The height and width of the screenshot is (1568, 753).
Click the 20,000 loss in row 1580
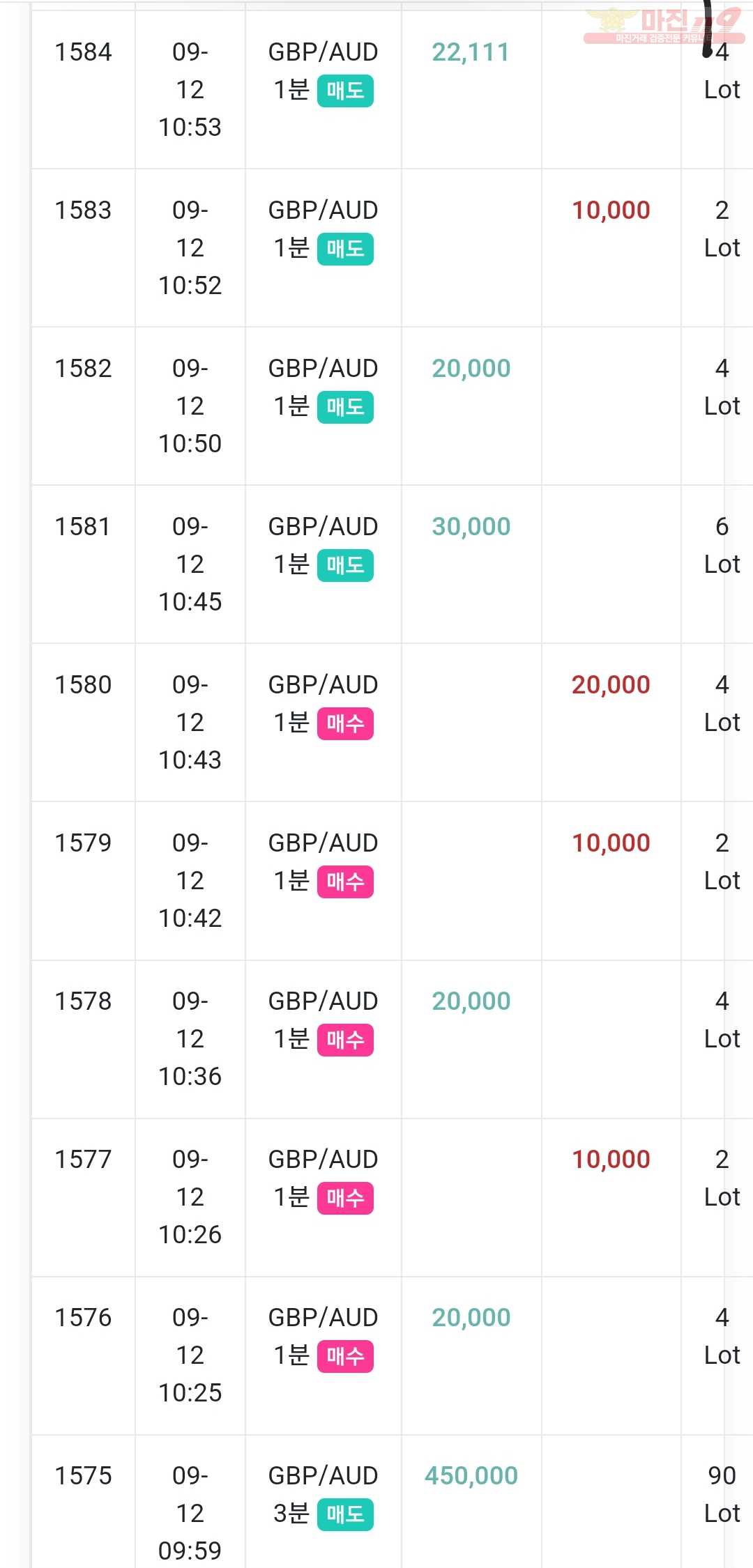[611, 685]
